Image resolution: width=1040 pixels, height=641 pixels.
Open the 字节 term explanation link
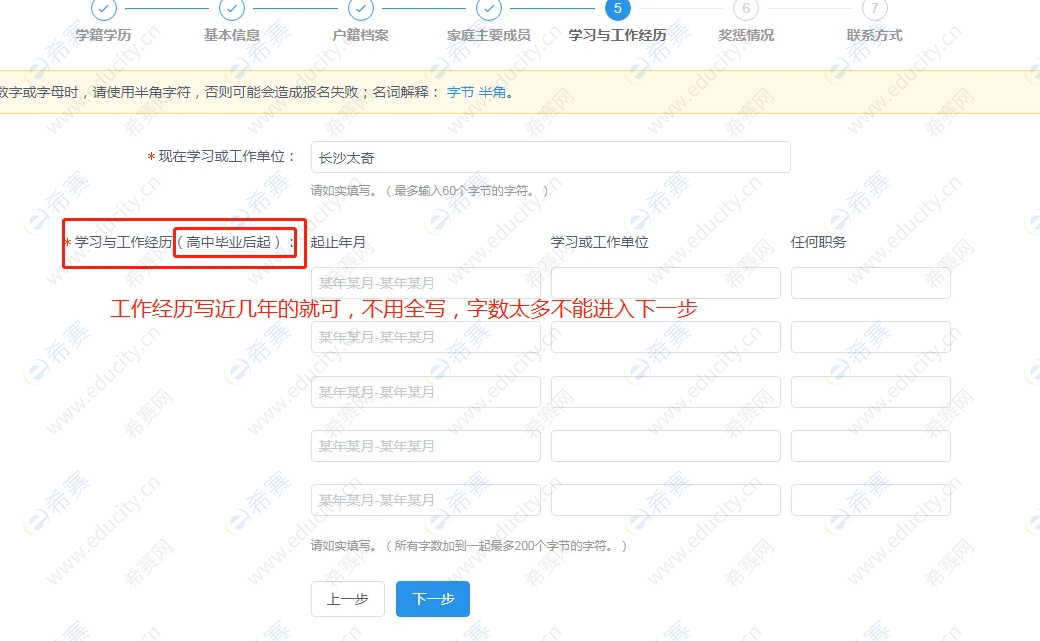tap(460, 92)
